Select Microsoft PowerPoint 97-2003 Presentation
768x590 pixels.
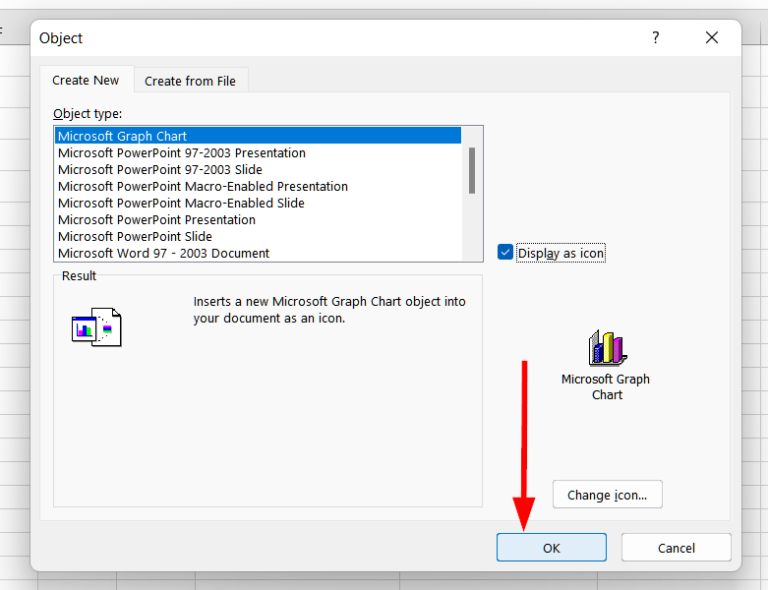tap(258, 153)
